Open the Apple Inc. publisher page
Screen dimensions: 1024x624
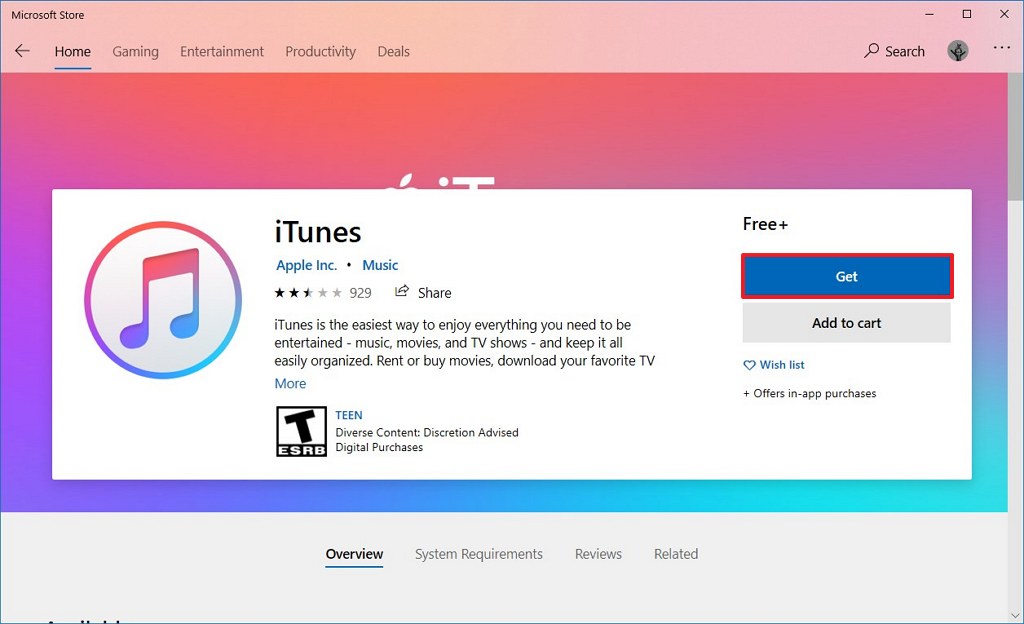[306, 265]
